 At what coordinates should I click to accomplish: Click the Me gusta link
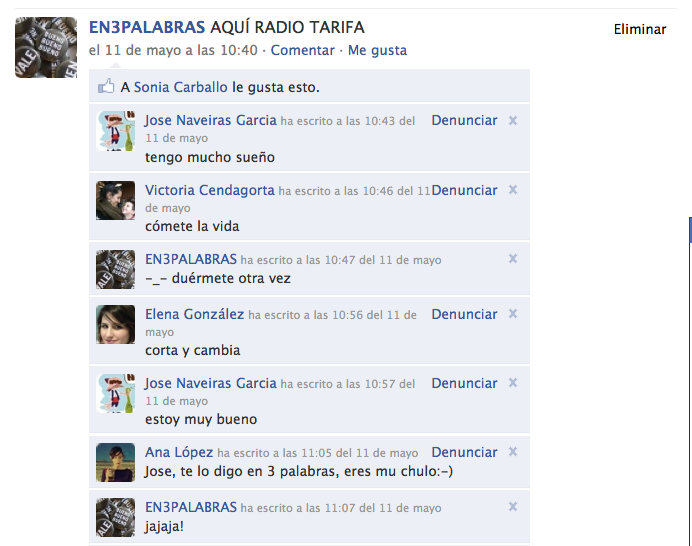click(x=377, y=50)
